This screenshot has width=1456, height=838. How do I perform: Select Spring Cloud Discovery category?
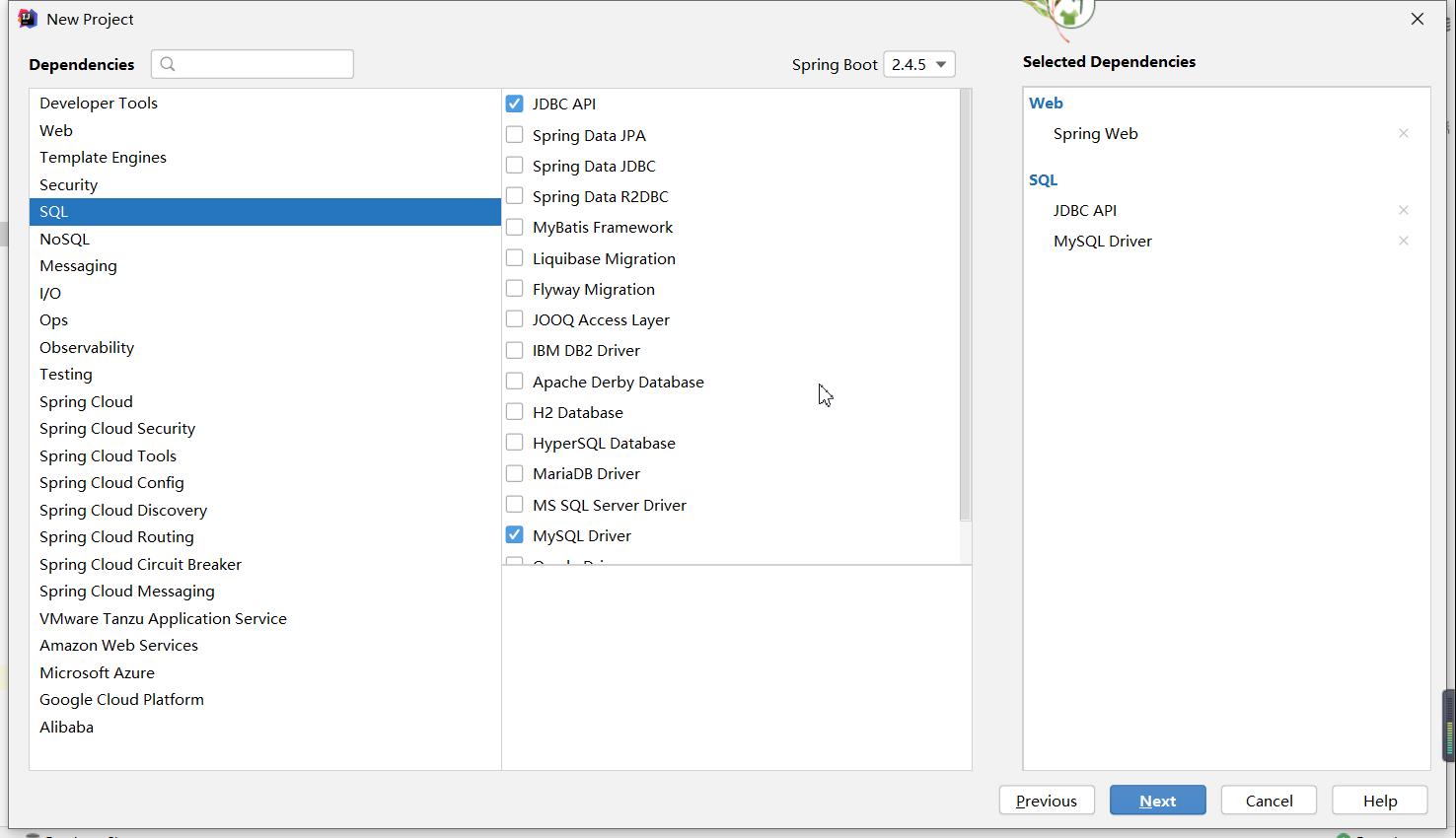264,510
